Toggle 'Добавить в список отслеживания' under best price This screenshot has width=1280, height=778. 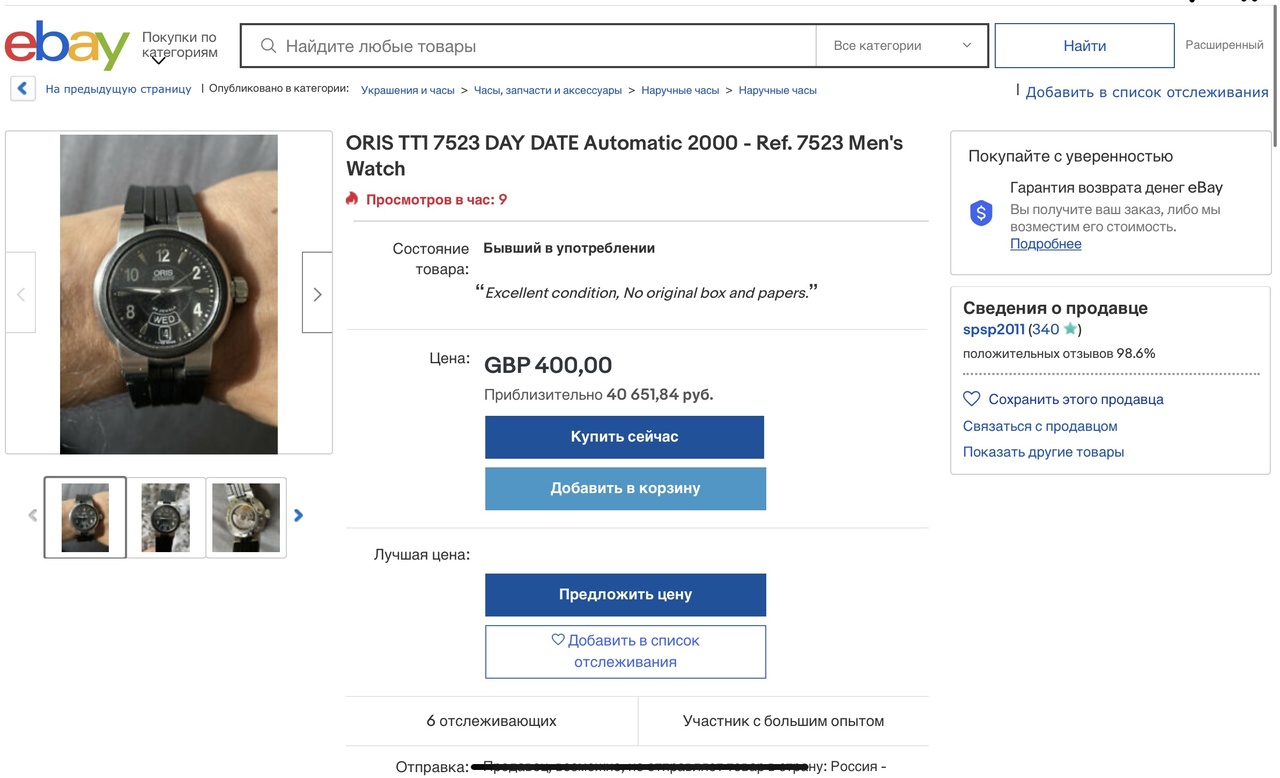coord(625,652)
